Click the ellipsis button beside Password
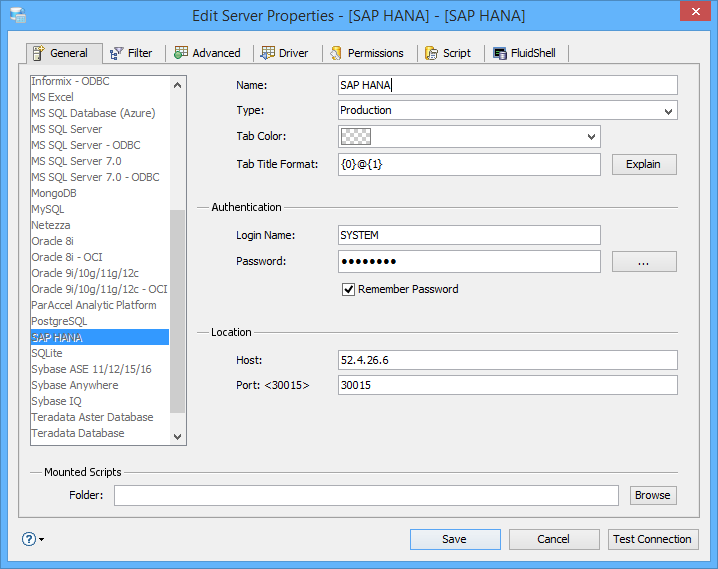Screen dimensions: 718x569 pos(644,262)
